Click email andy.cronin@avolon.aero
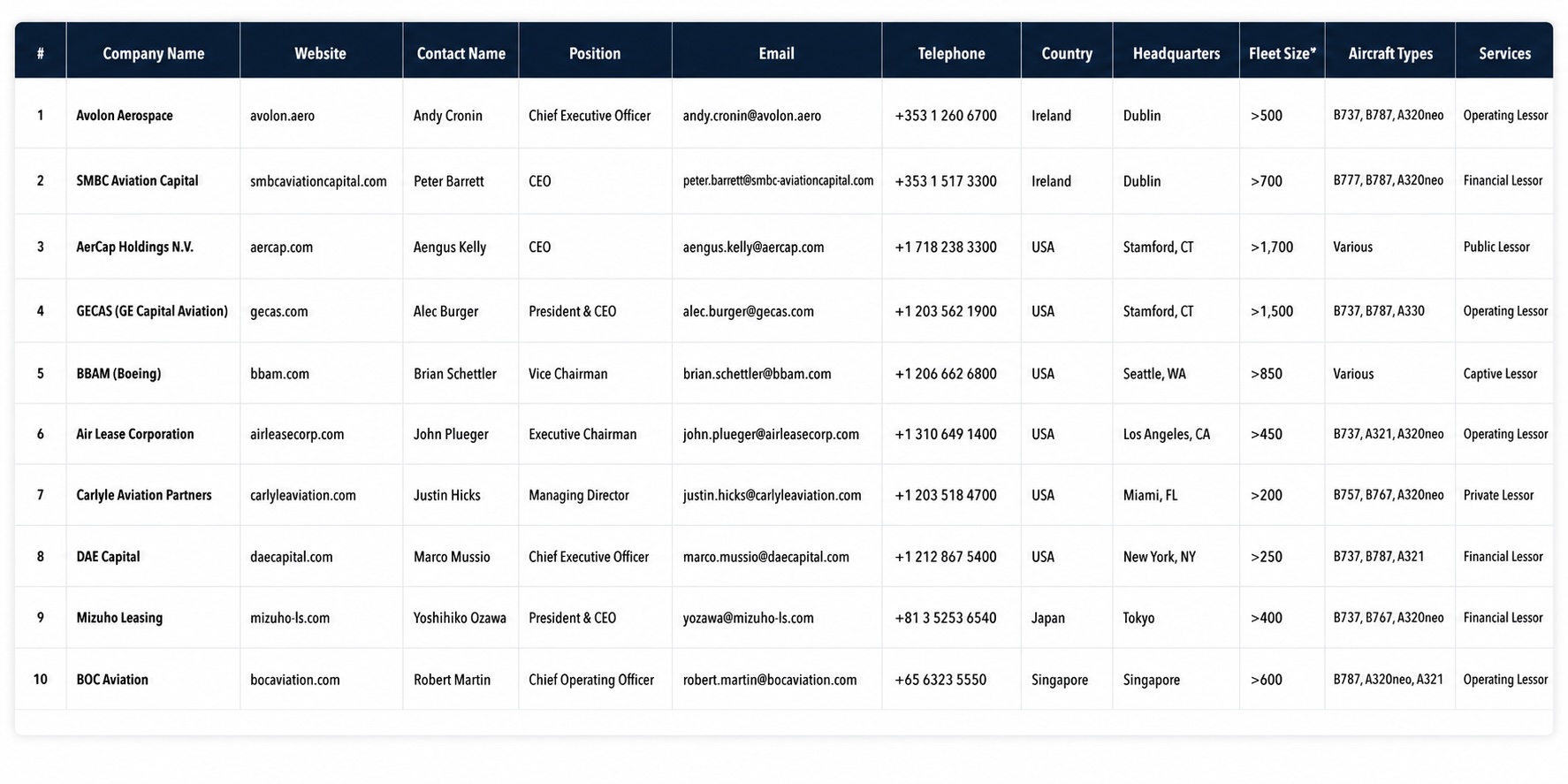 tap(751, 116)
